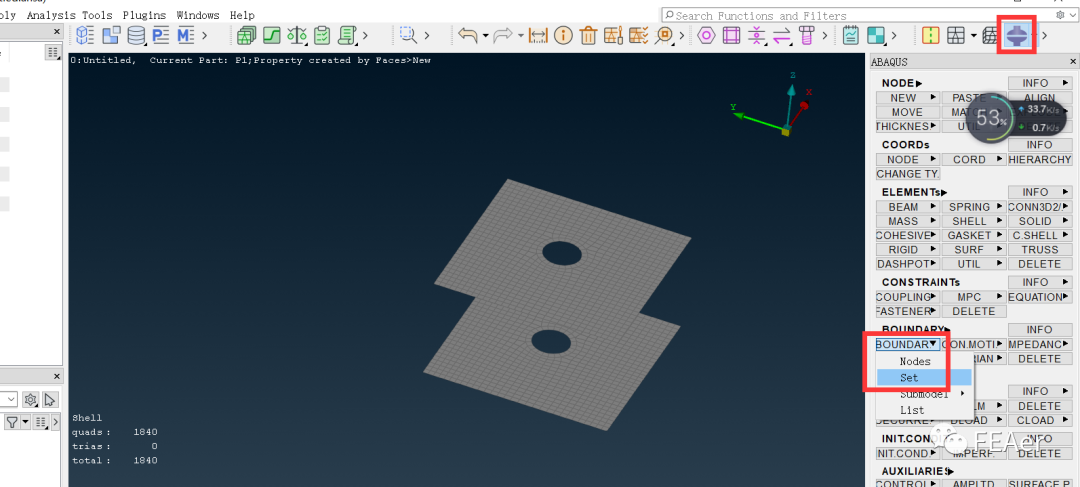Close the ABAQUS deck panel
Image resolution: width=1080 pixels, height=487 pixels.
point(1072,61)
